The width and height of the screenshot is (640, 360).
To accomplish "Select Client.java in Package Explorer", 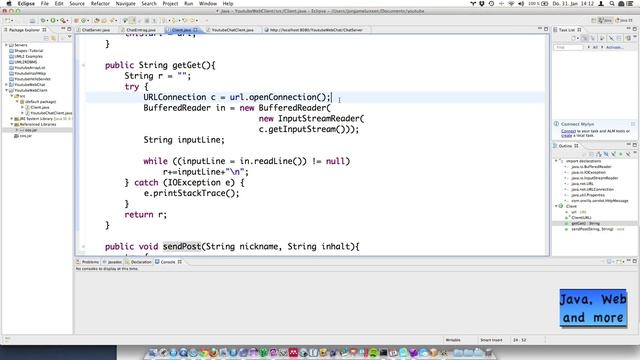I will 40,107.
